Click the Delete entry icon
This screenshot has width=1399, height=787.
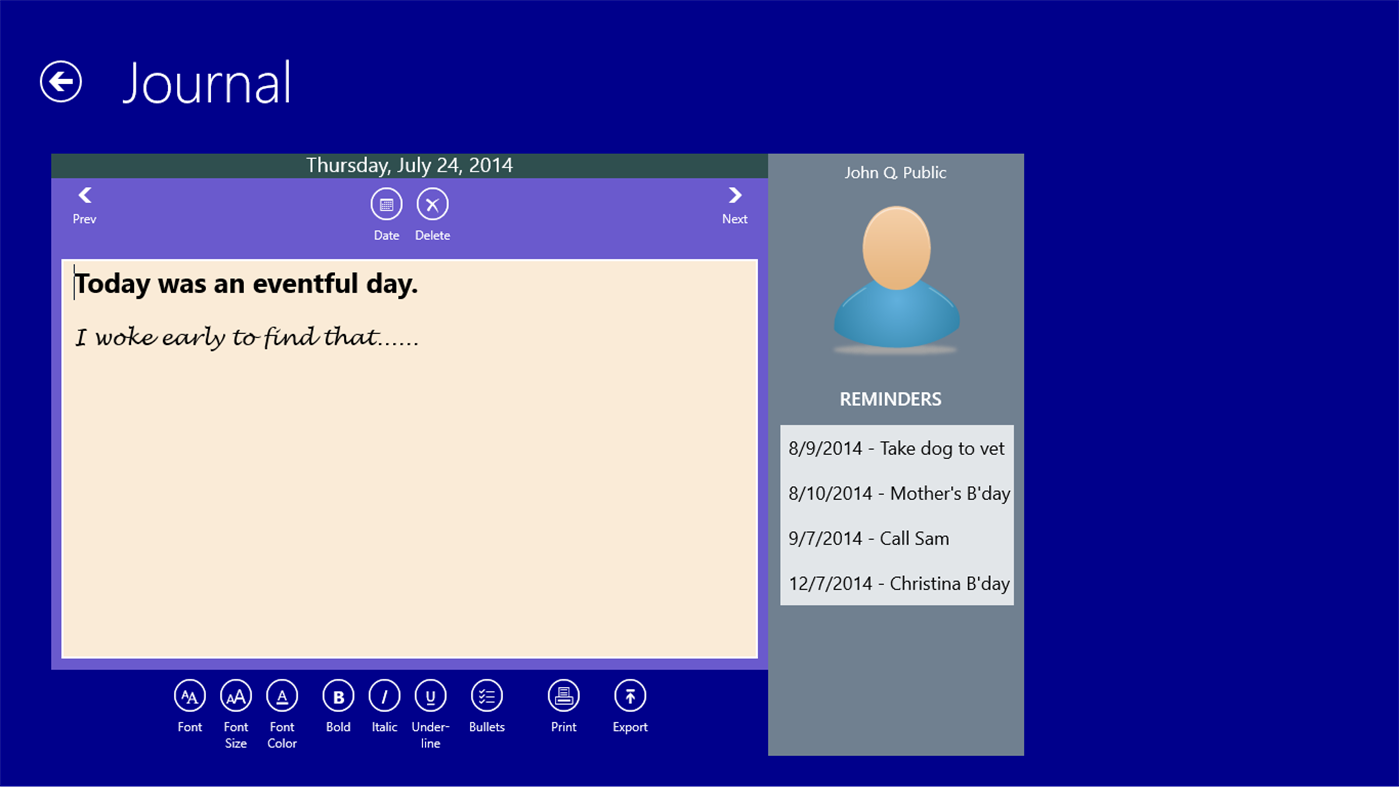pos(432,203)
